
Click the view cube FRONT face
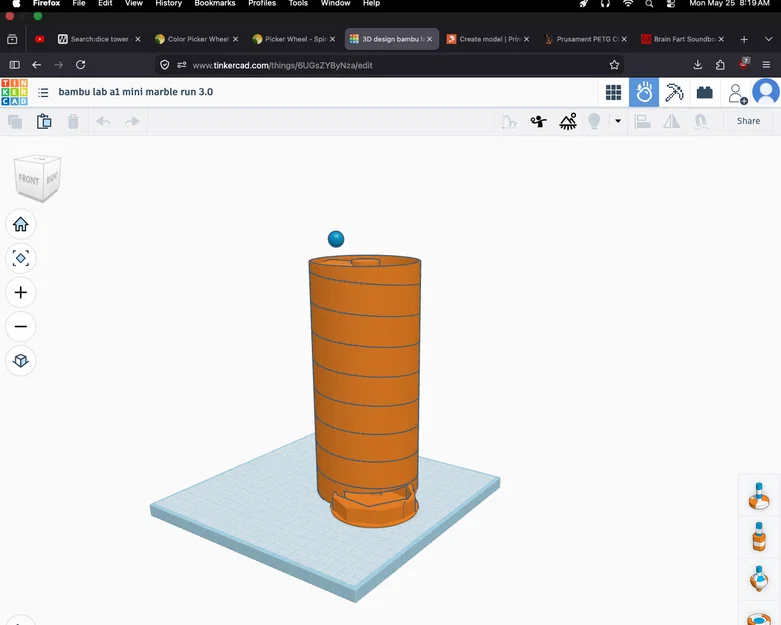pos(29,179)
